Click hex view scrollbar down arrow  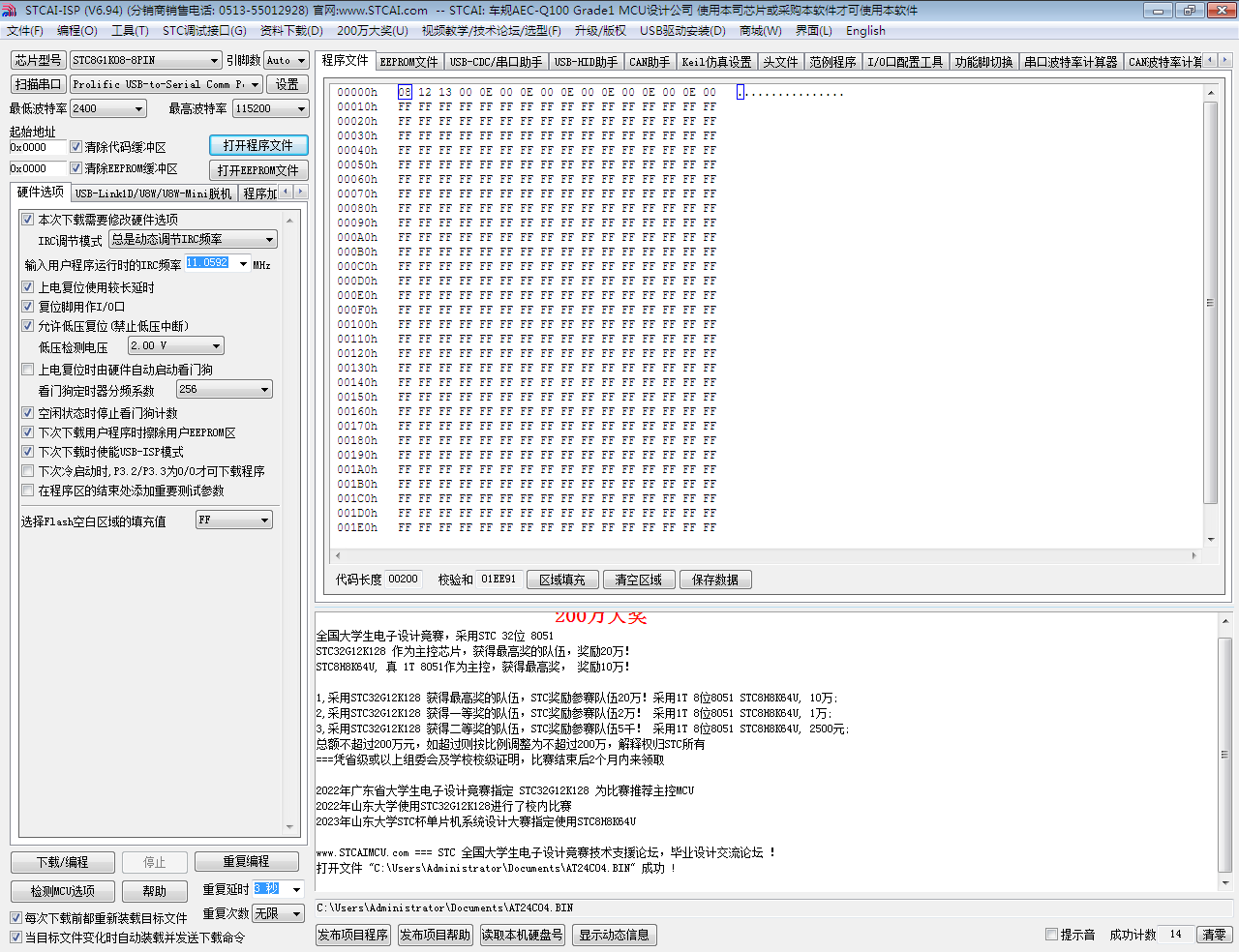(x=1210, y=540)
